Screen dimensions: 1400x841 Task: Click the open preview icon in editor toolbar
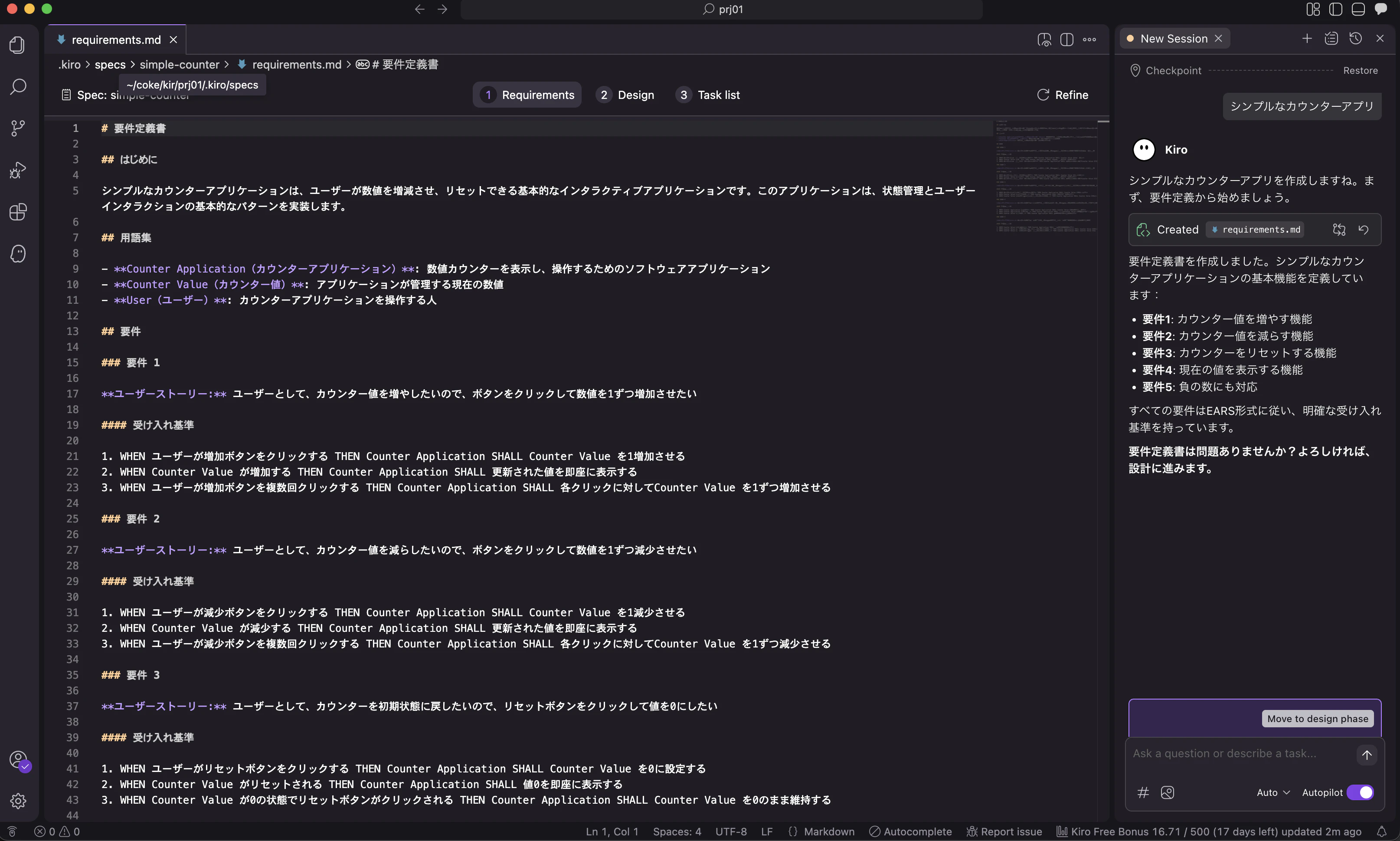point(1044,39)
